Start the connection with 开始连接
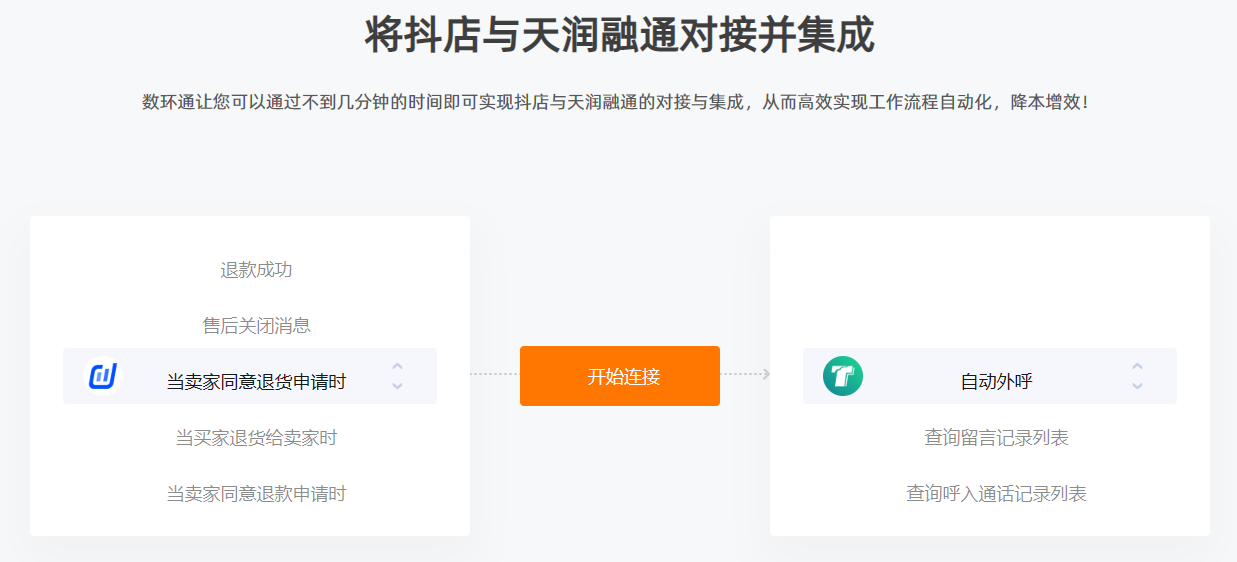The image size is (1237, 562). click(x=620, y=376)
